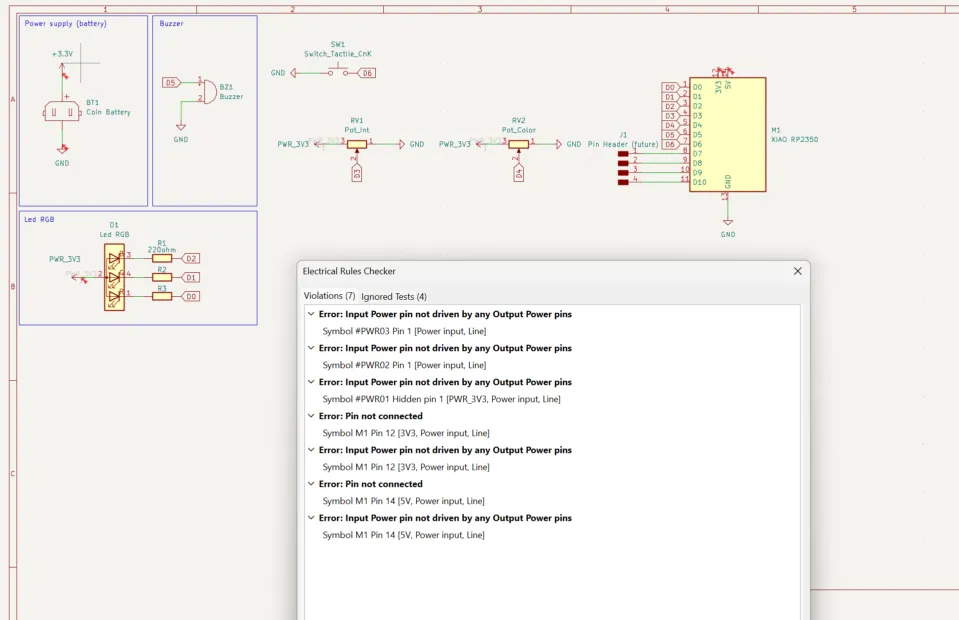Screen dimensions: 959x620
Task: Select the D5 label at the buzzer
Action: [x=171, y=83]
